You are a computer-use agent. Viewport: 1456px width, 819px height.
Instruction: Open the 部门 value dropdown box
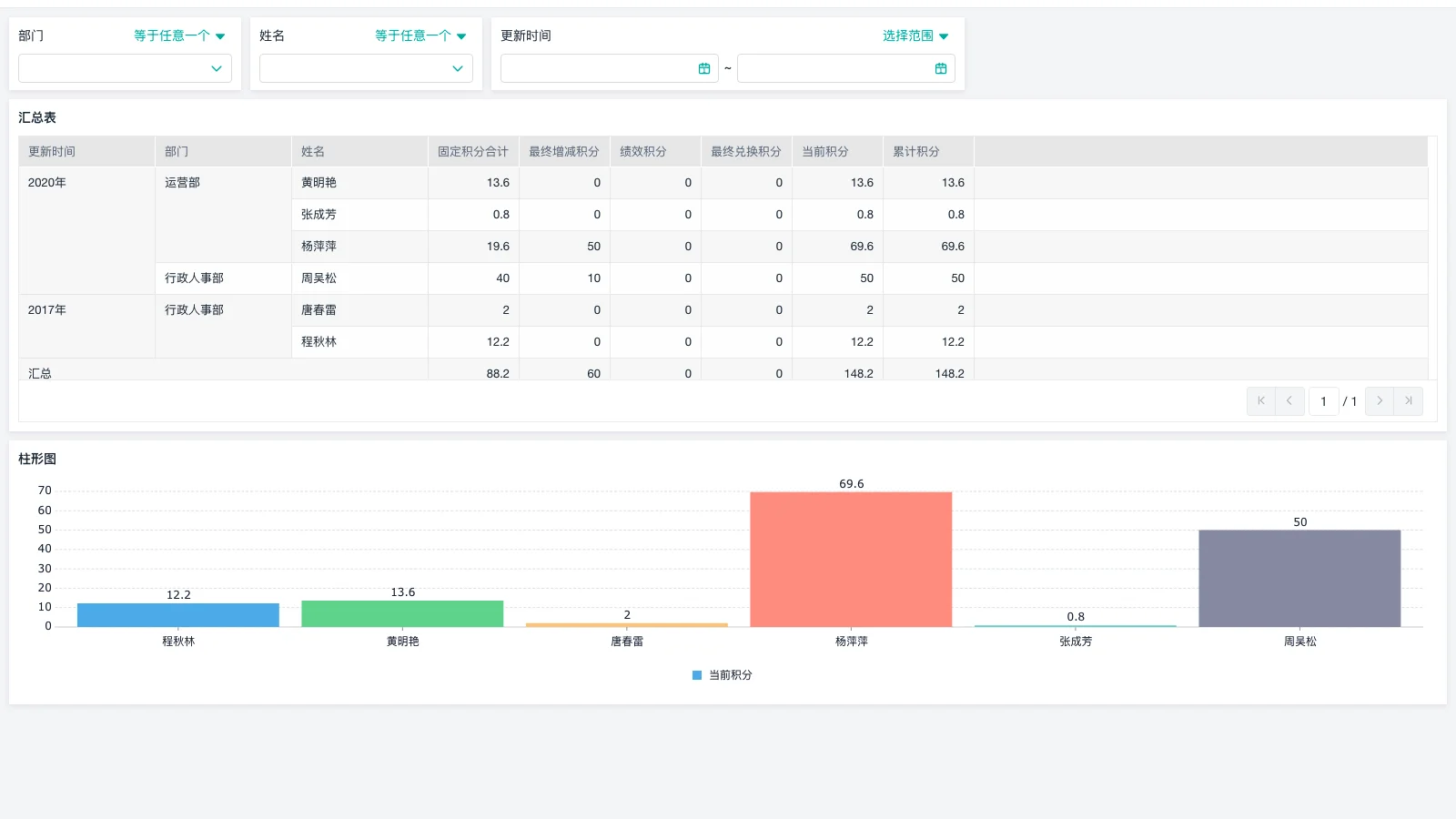125,68
